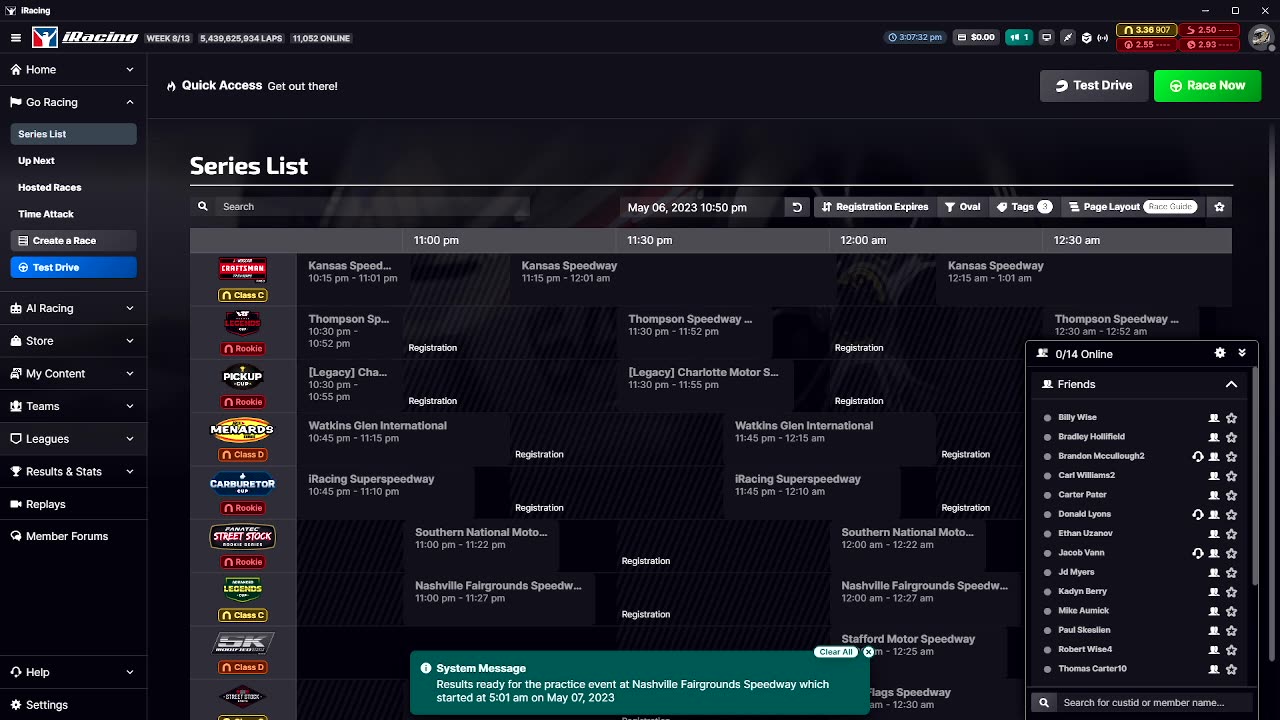Image resolution: width=1280 pixels, height=720 pixels.
Task: Click the iRacing logo in header
Action: (85, 37)
